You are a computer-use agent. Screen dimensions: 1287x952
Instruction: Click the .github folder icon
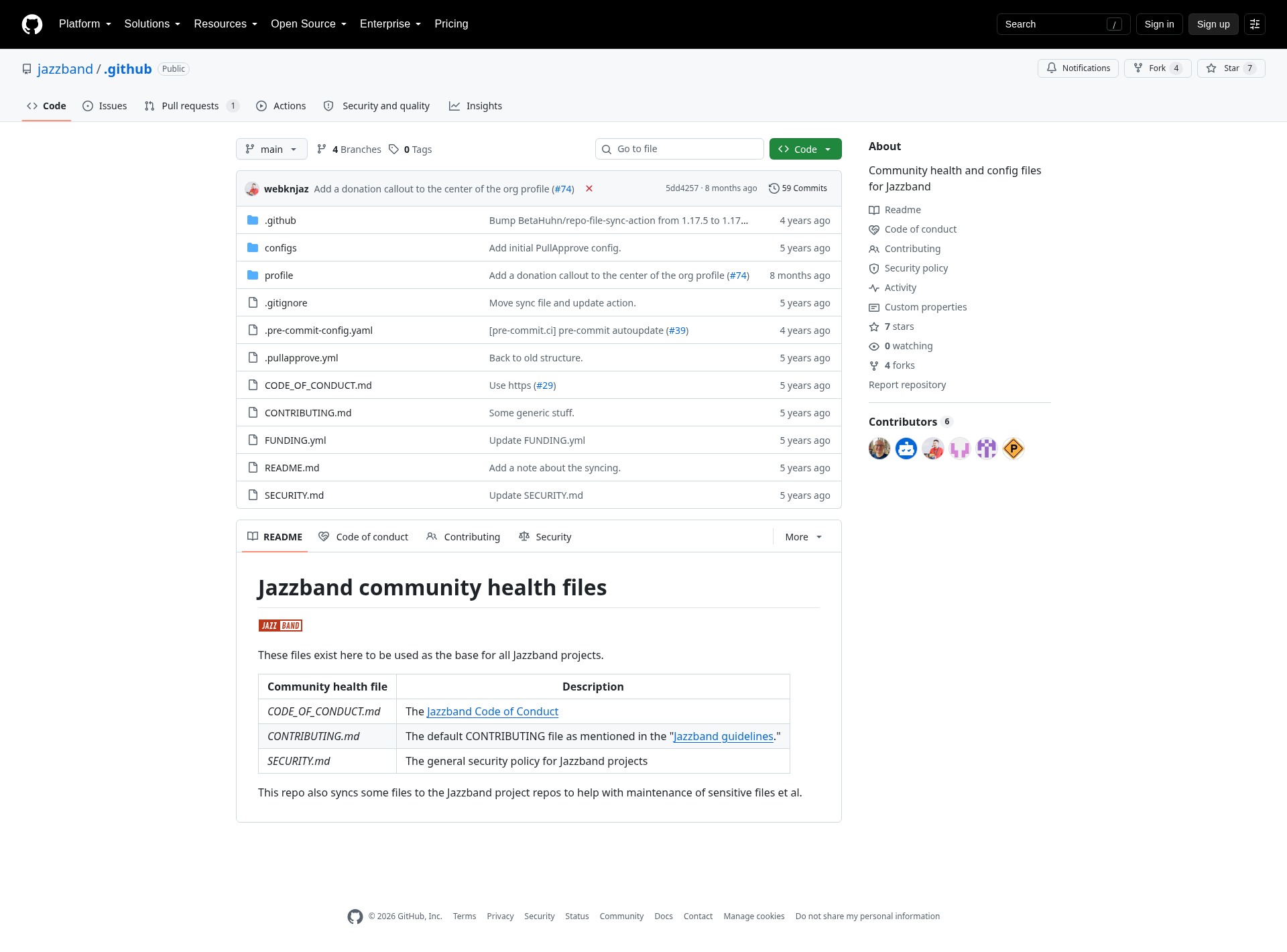[x=253, y=220]
